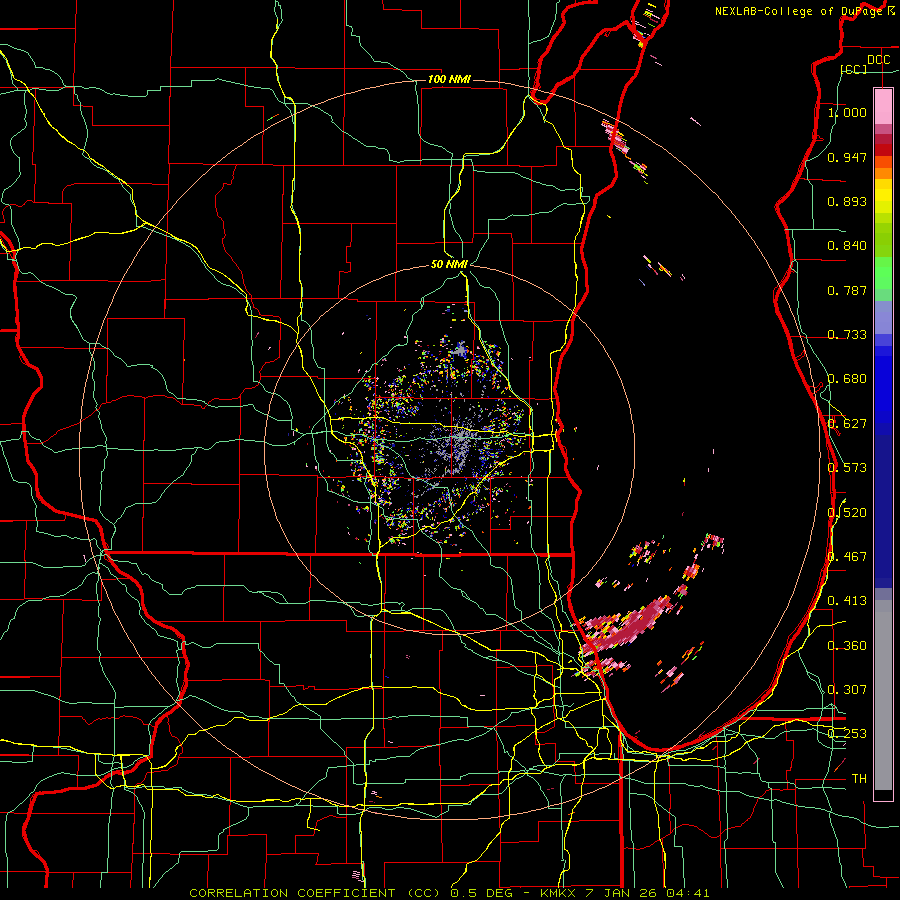The width and height of the screenshot is (900, 900).
Task: Click the 0.787 value on the color scale
Action: pyautogui.click(x=847, y=290)
